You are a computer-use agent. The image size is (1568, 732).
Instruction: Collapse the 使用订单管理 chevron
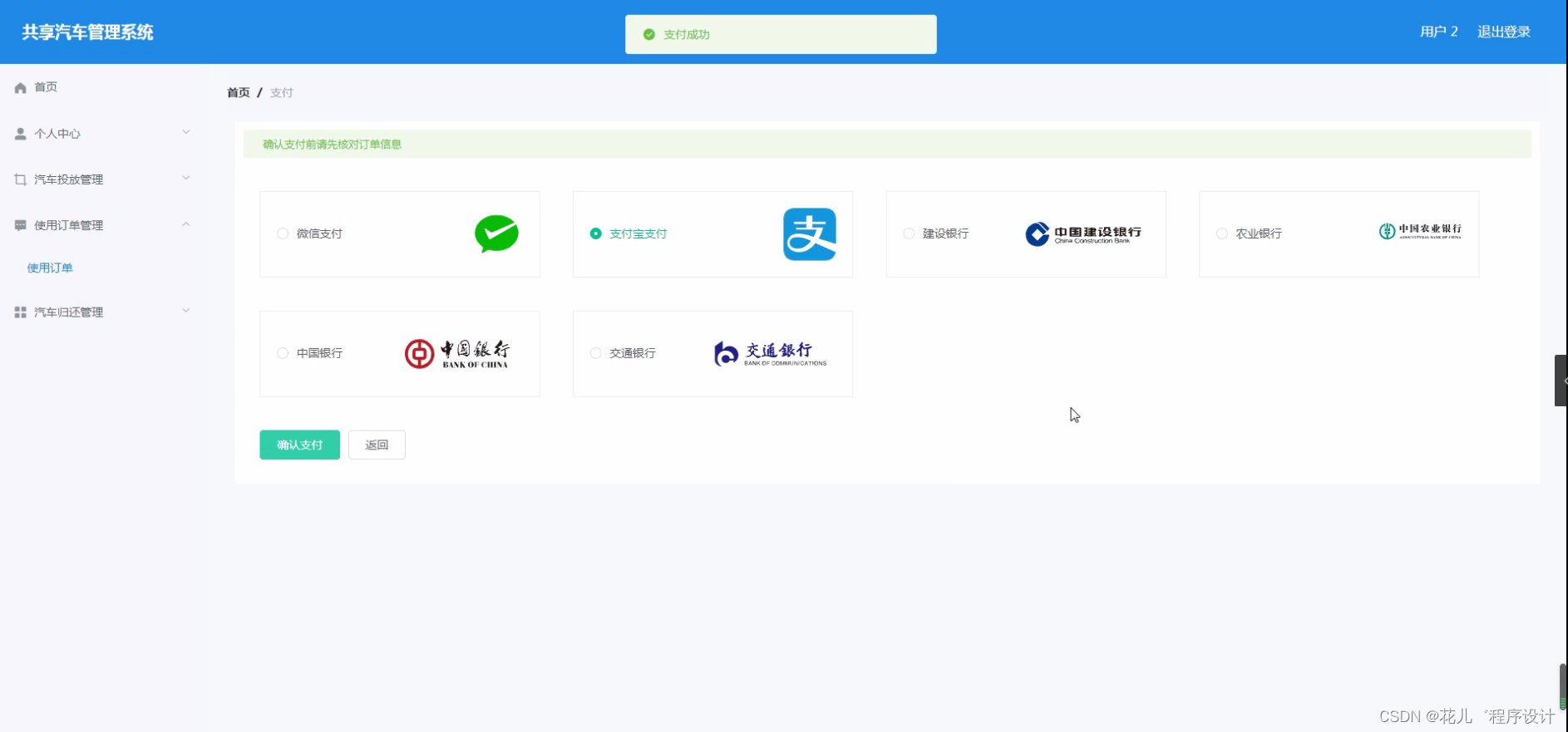point(186,224)
